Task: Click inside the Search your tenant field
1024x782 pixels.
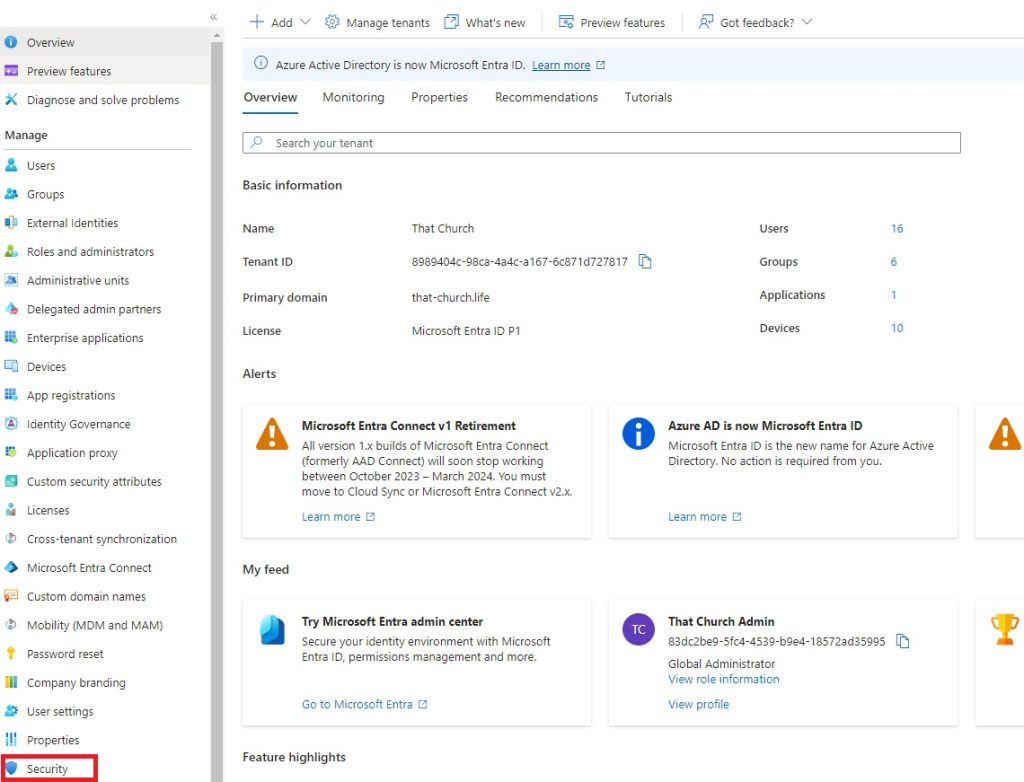Action: click(601, 143)
